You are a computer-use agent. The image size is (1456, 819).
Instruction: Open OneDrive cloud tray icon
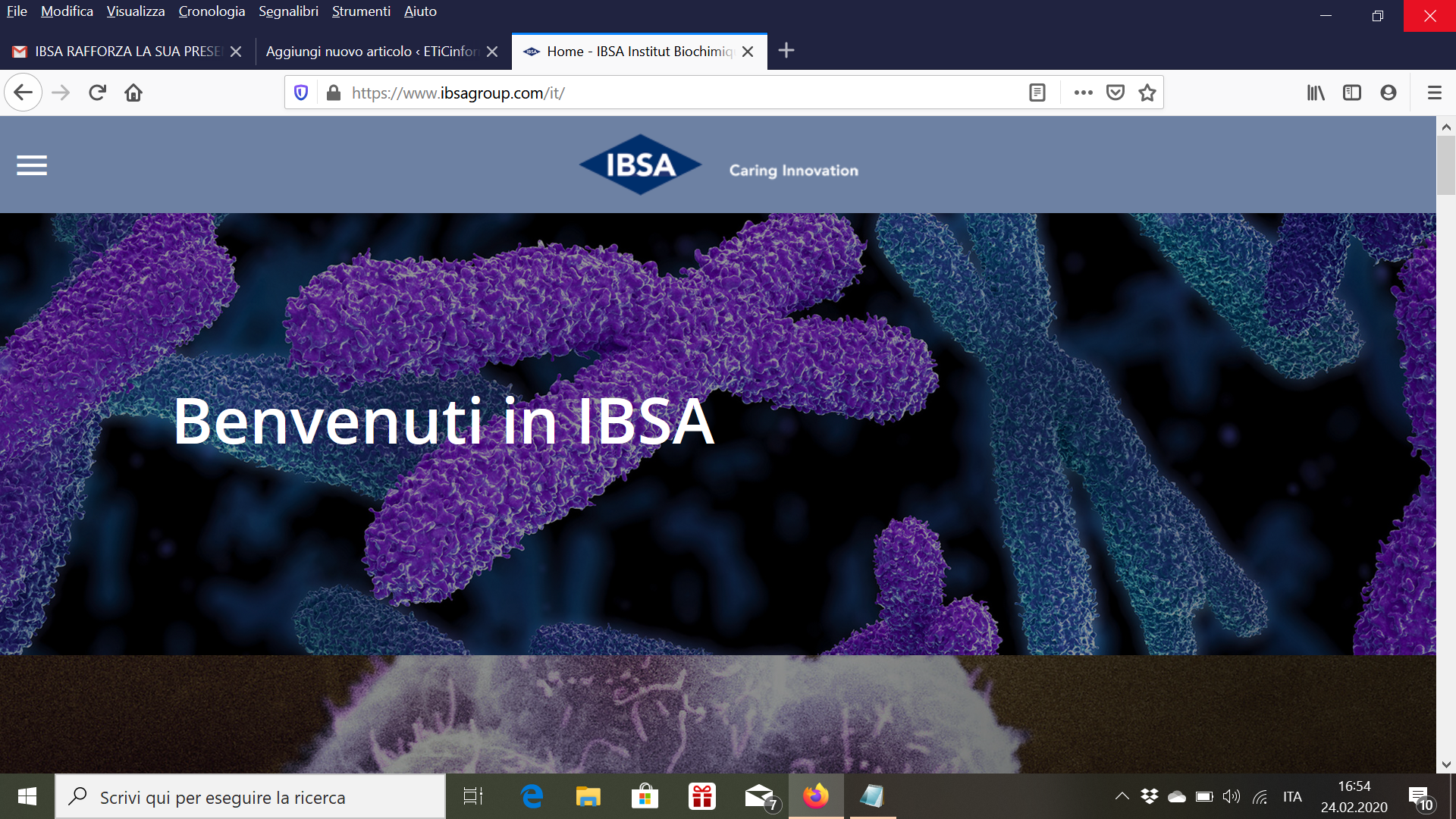(x=1177, y=796)
